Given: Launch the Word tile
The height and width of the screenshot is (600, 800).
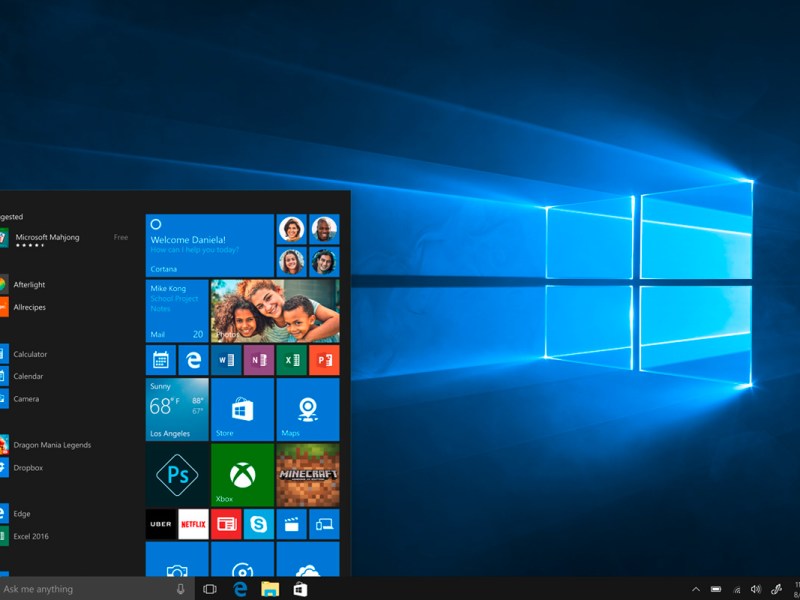Looking at the screenshot, I should (x=226, y=360).
